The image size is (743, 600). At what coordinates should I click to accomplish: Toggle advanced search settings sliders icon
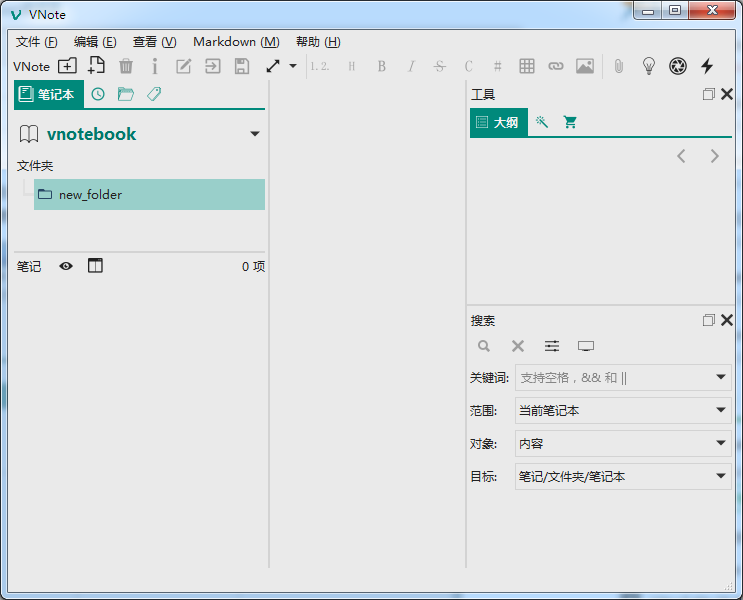(552, 346)
